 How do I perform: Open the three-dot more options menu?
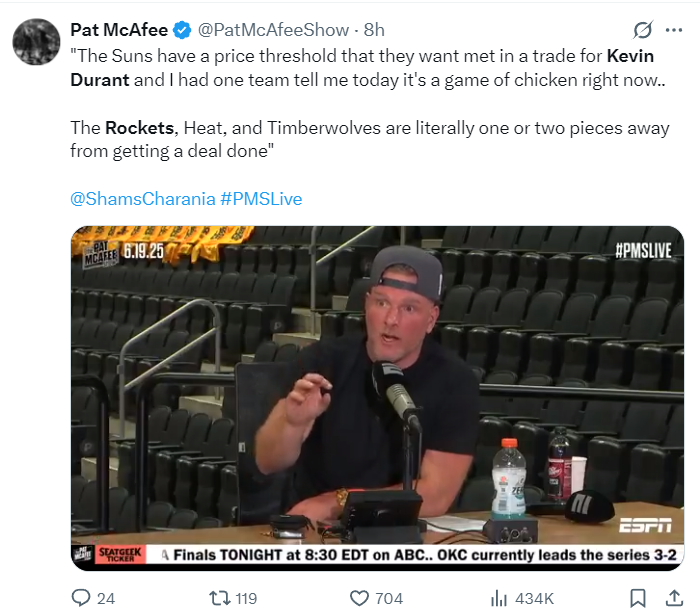[x=674, y=31]
